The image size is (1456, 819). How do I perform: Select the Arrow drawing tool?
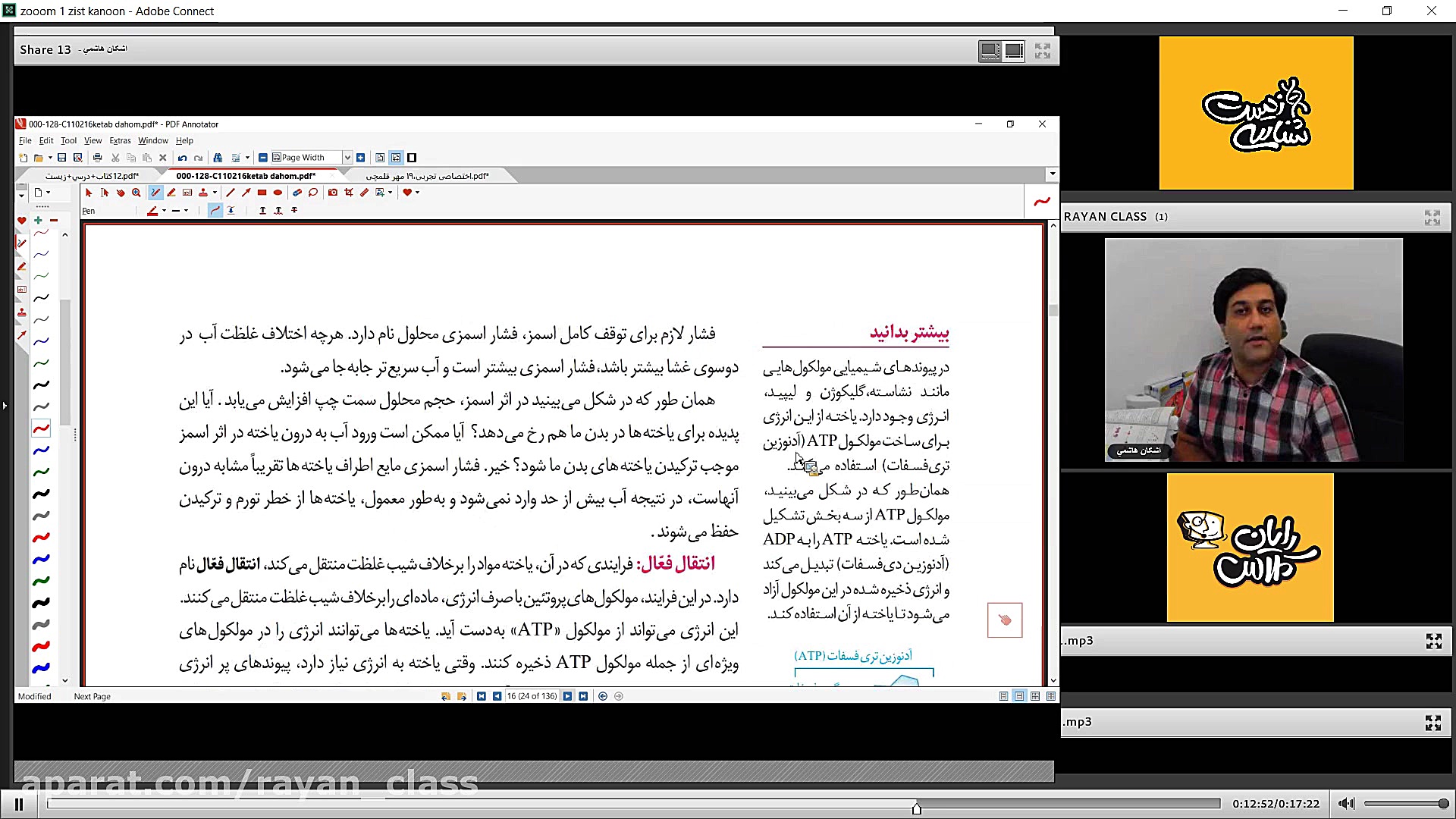(246, 193)
